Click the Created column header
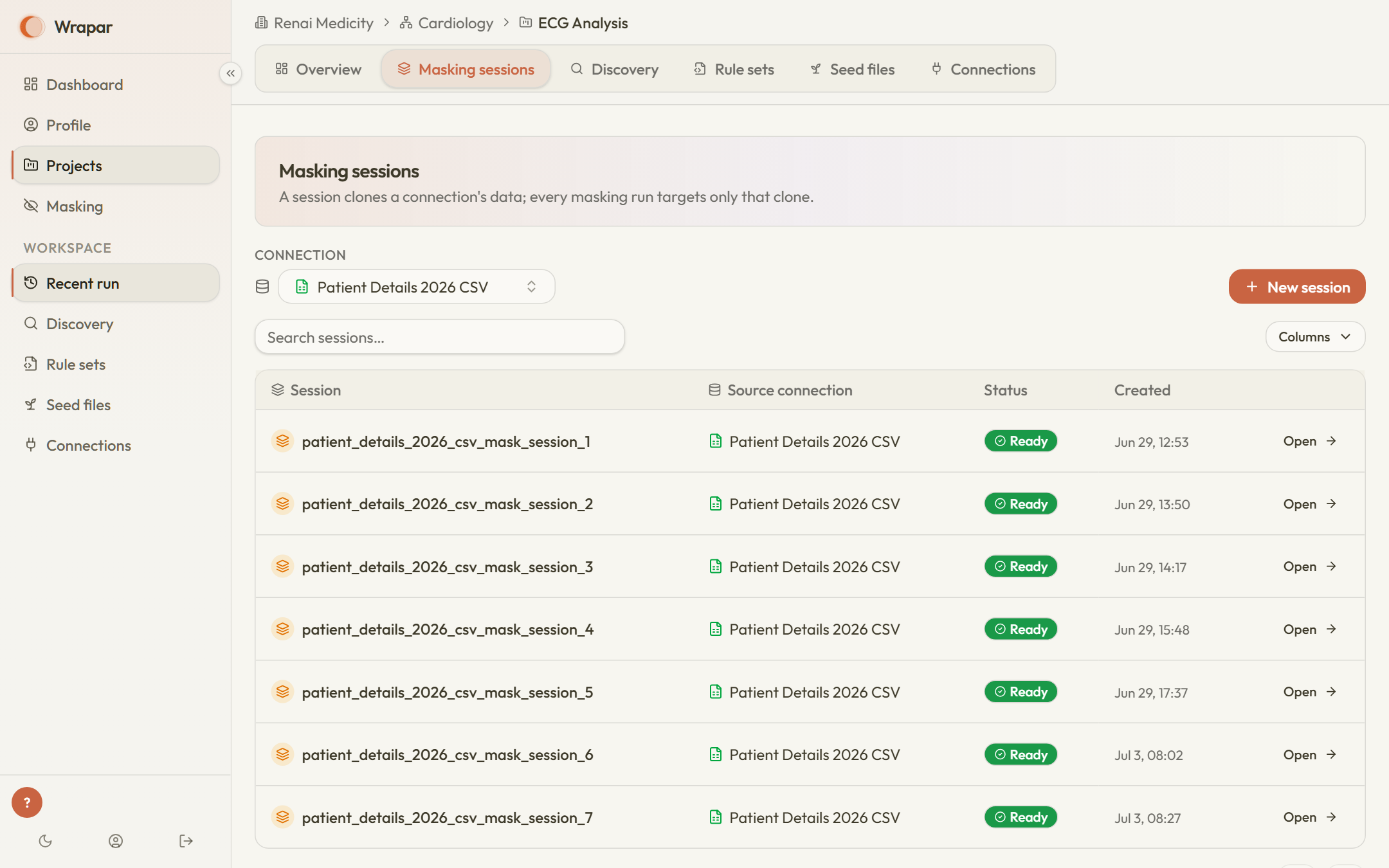The image size is (1389, 868). pyautogui.click(x=1142, y=390)
